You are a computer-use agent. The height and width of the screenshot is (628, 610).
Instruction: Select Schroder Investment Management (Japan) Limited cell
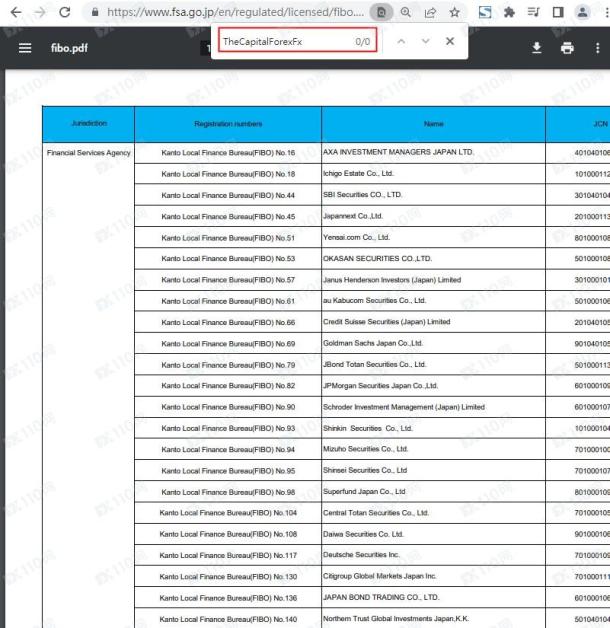(x=433, y=407)
